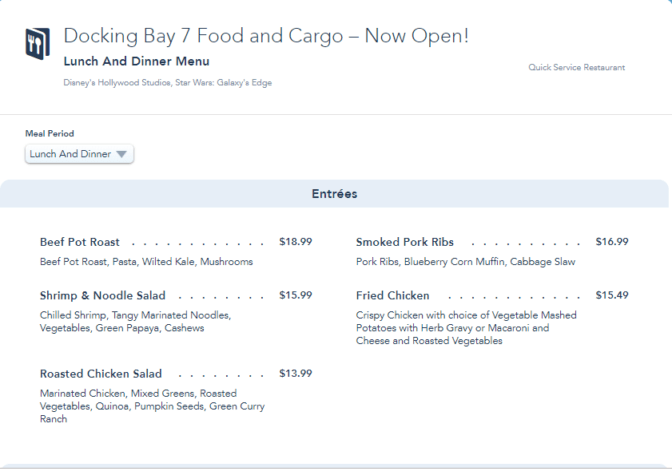
Task: Click the $16.99 price for Smoked Pork Ribs
Action: 612,242
